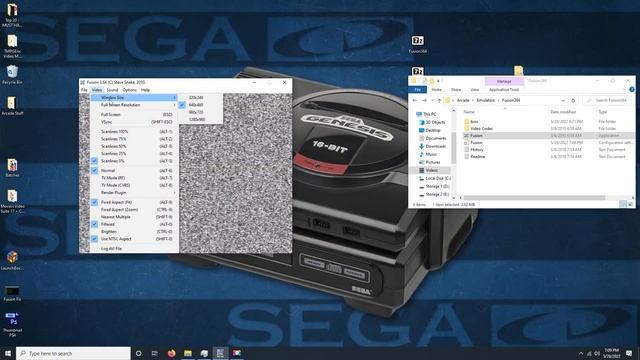This screenshot has height=360, width=640.
Task: Open the address bar history dropdown
Action: pyautogui.click(x=563, y=100)
